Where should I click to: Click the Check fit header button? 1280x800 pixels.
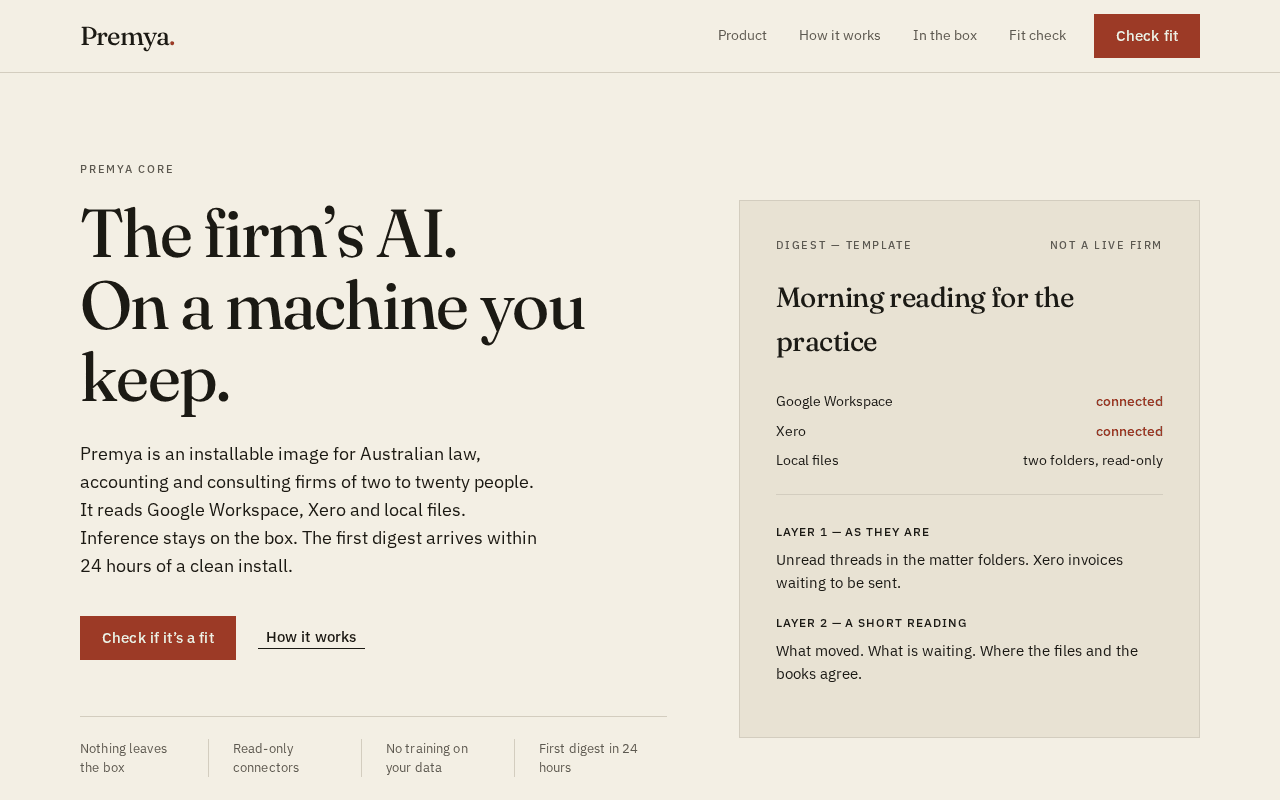tap(1147, 36)
